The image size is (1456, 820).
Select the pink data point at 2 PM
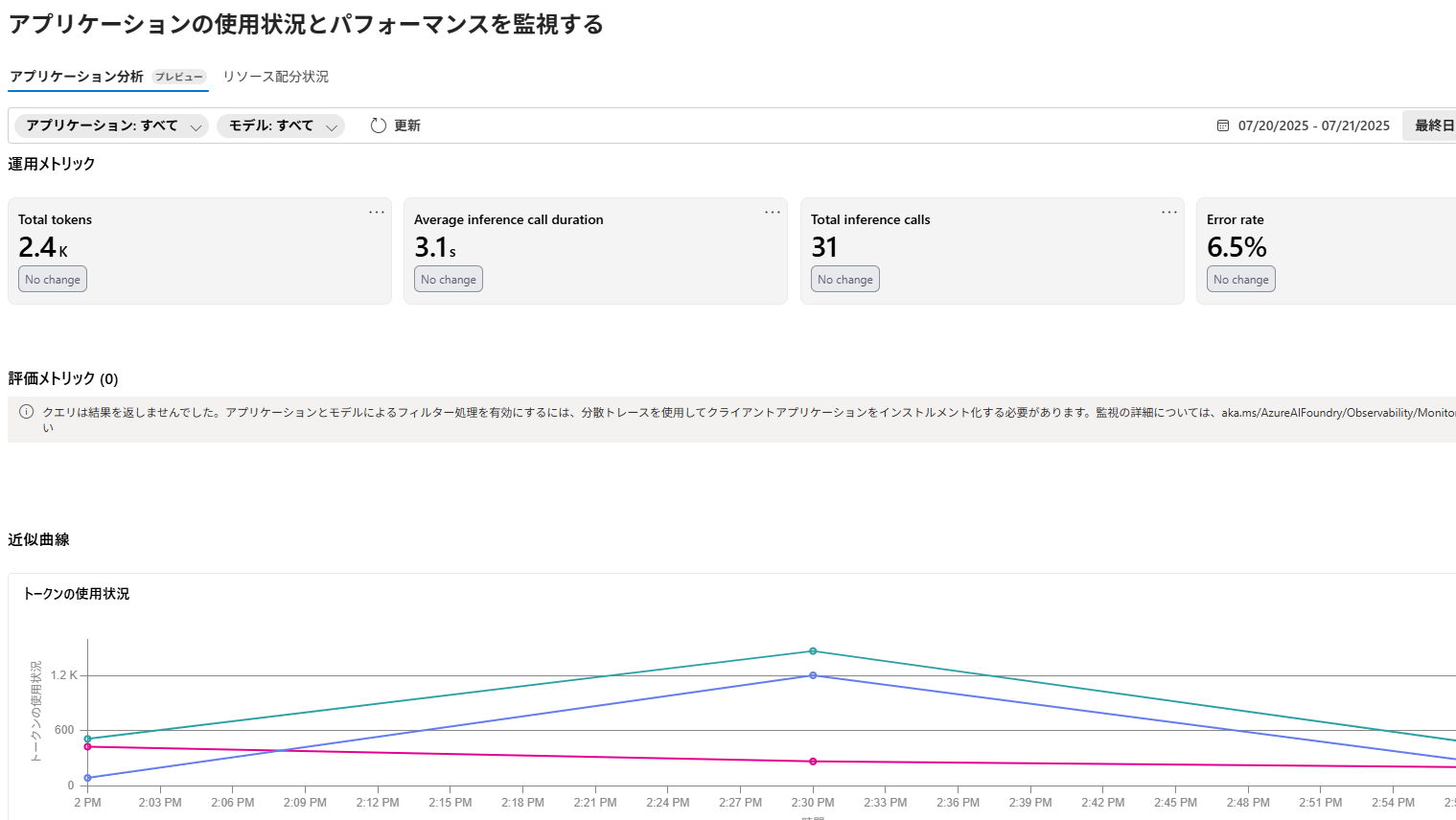click(87, 747)
